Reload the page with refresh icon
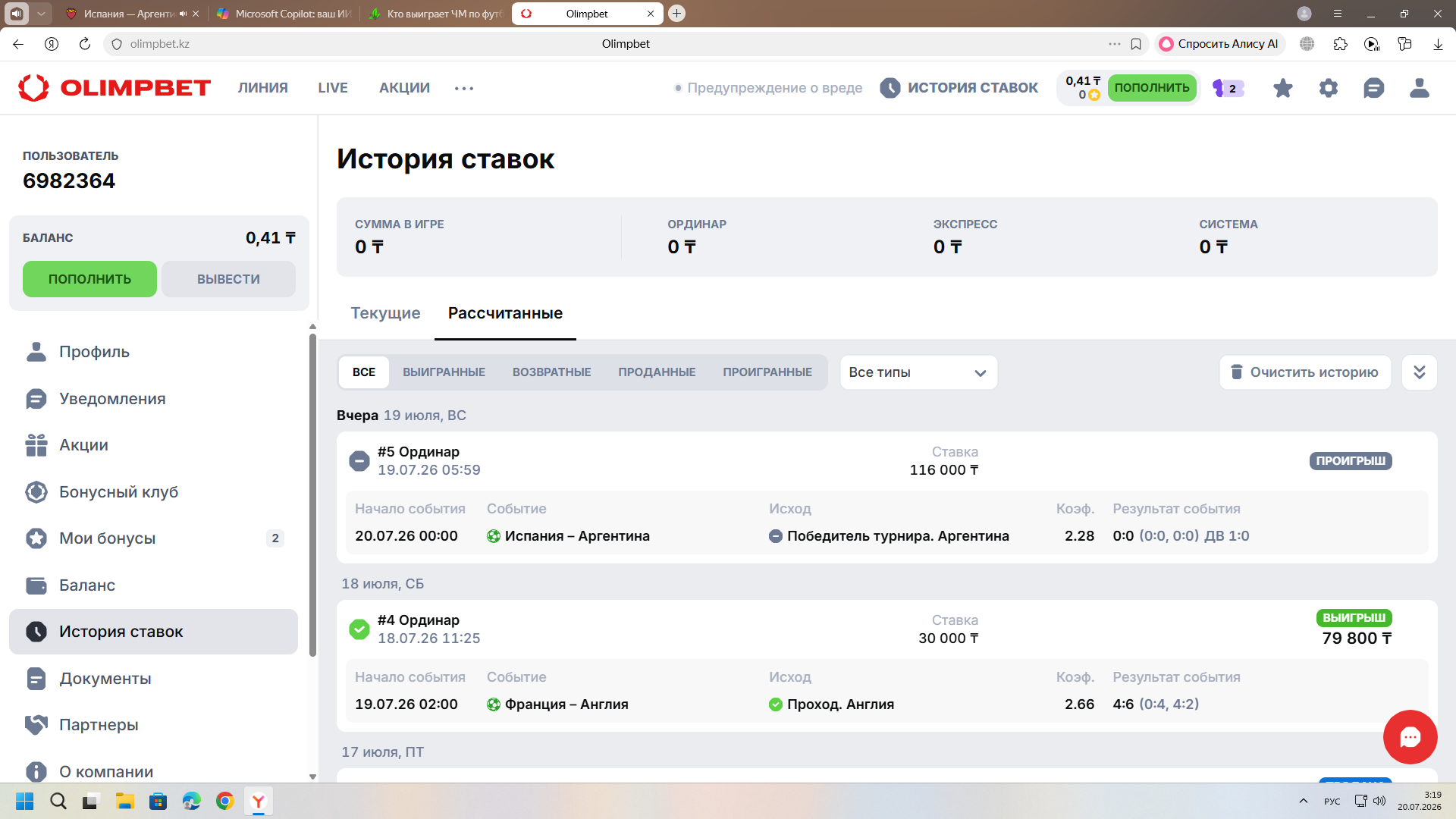 click(85, 44)
